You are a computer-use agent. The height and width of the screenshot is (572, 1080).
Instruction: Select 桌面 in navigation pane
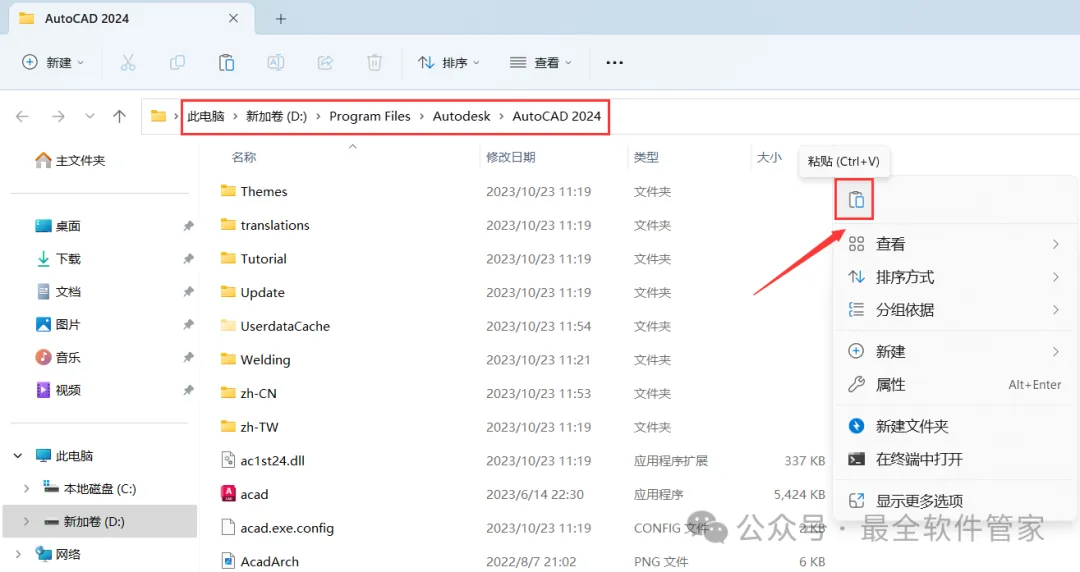[58, 226]
